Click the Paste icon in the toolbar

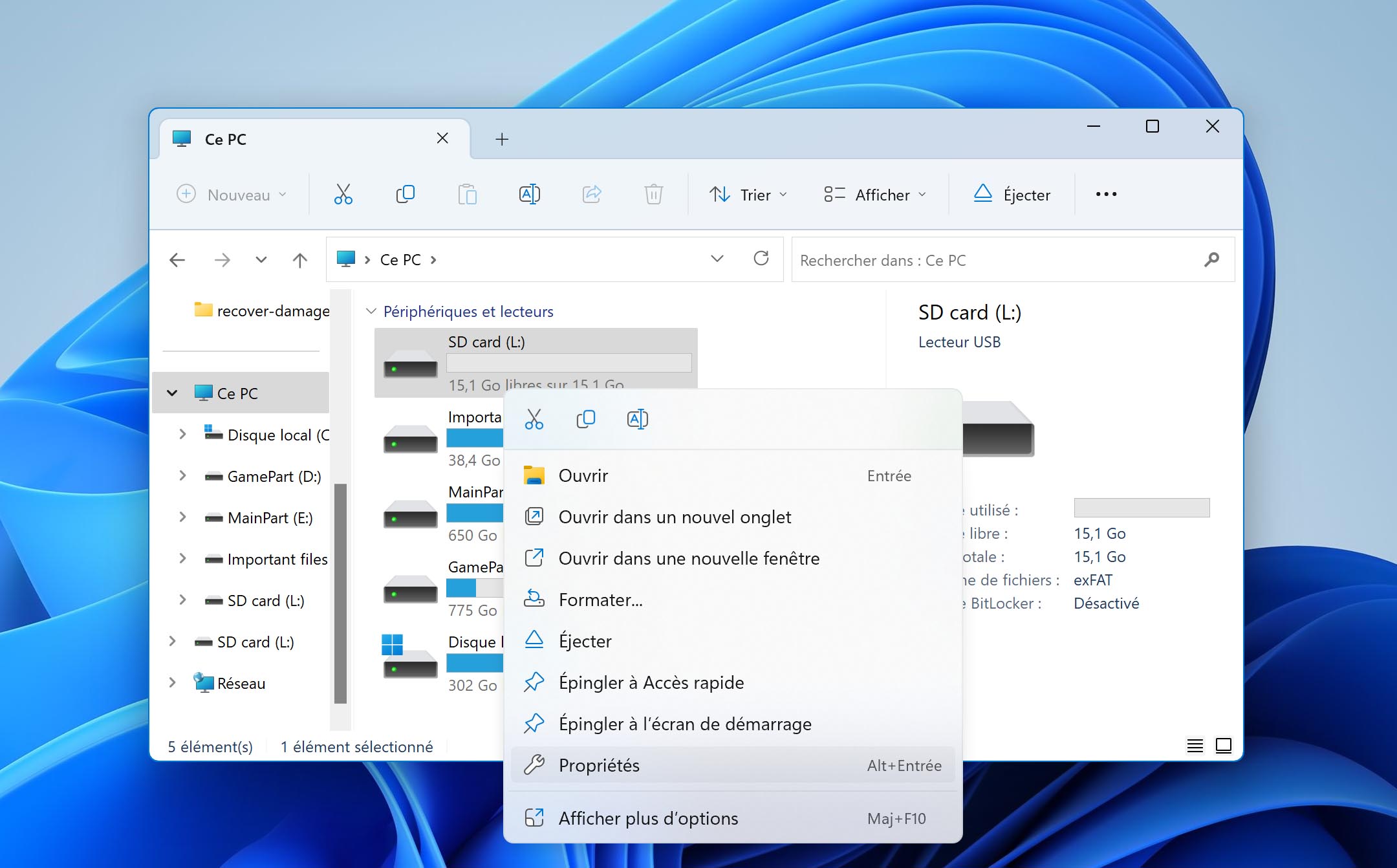[467, 194]
